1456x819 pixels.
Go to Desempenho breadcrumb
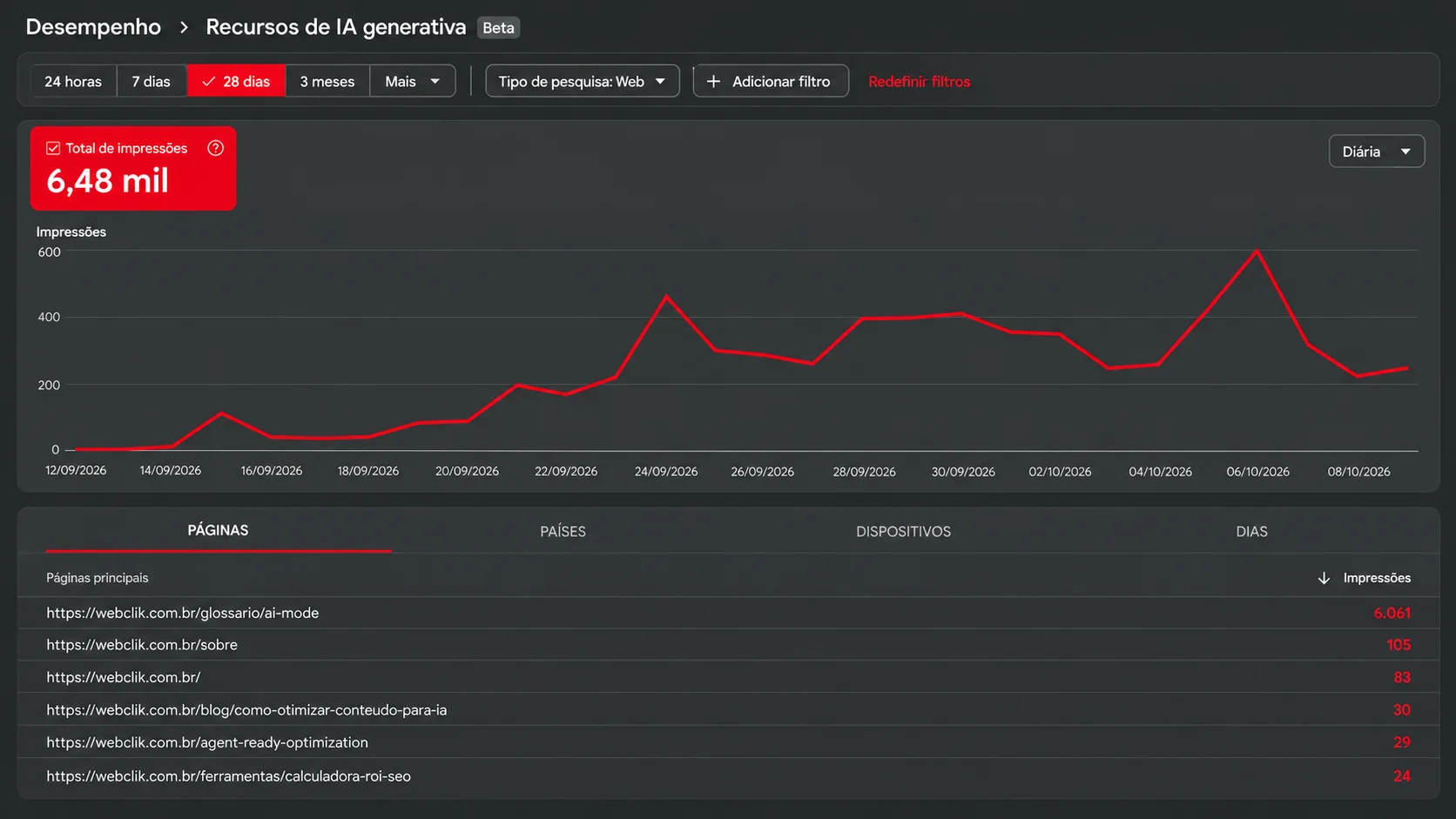[93, 27]
